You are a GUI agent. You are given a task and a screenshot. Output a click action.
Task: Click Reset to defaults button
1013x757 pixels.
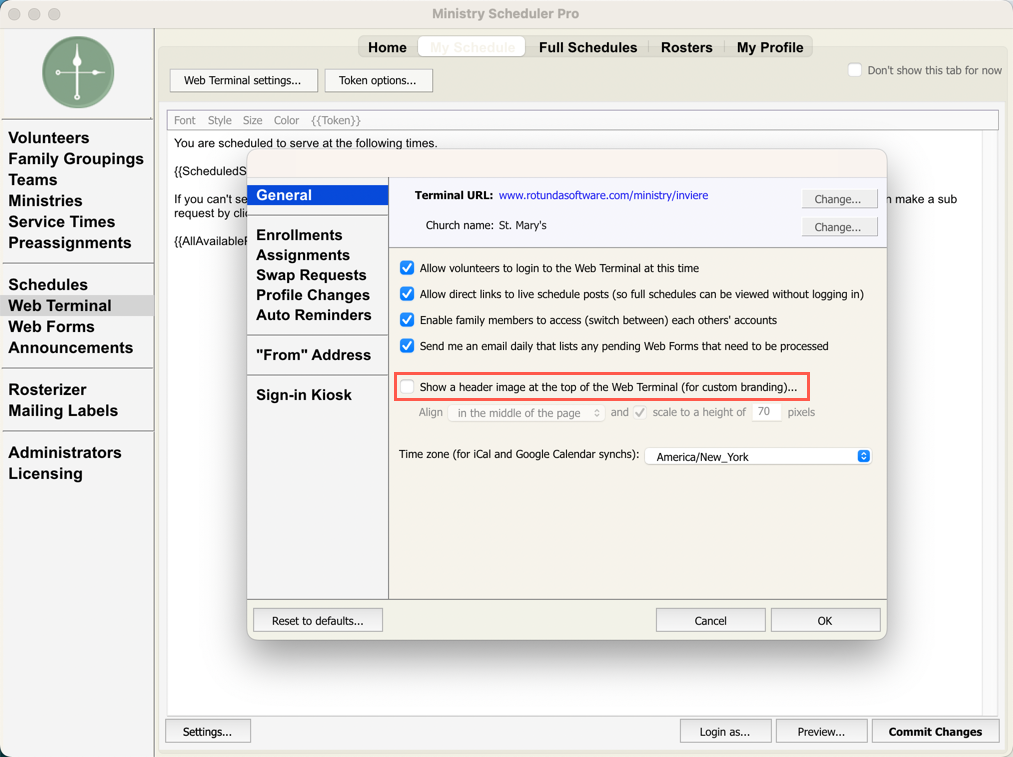pyautogui.click(x=318, y=620)
